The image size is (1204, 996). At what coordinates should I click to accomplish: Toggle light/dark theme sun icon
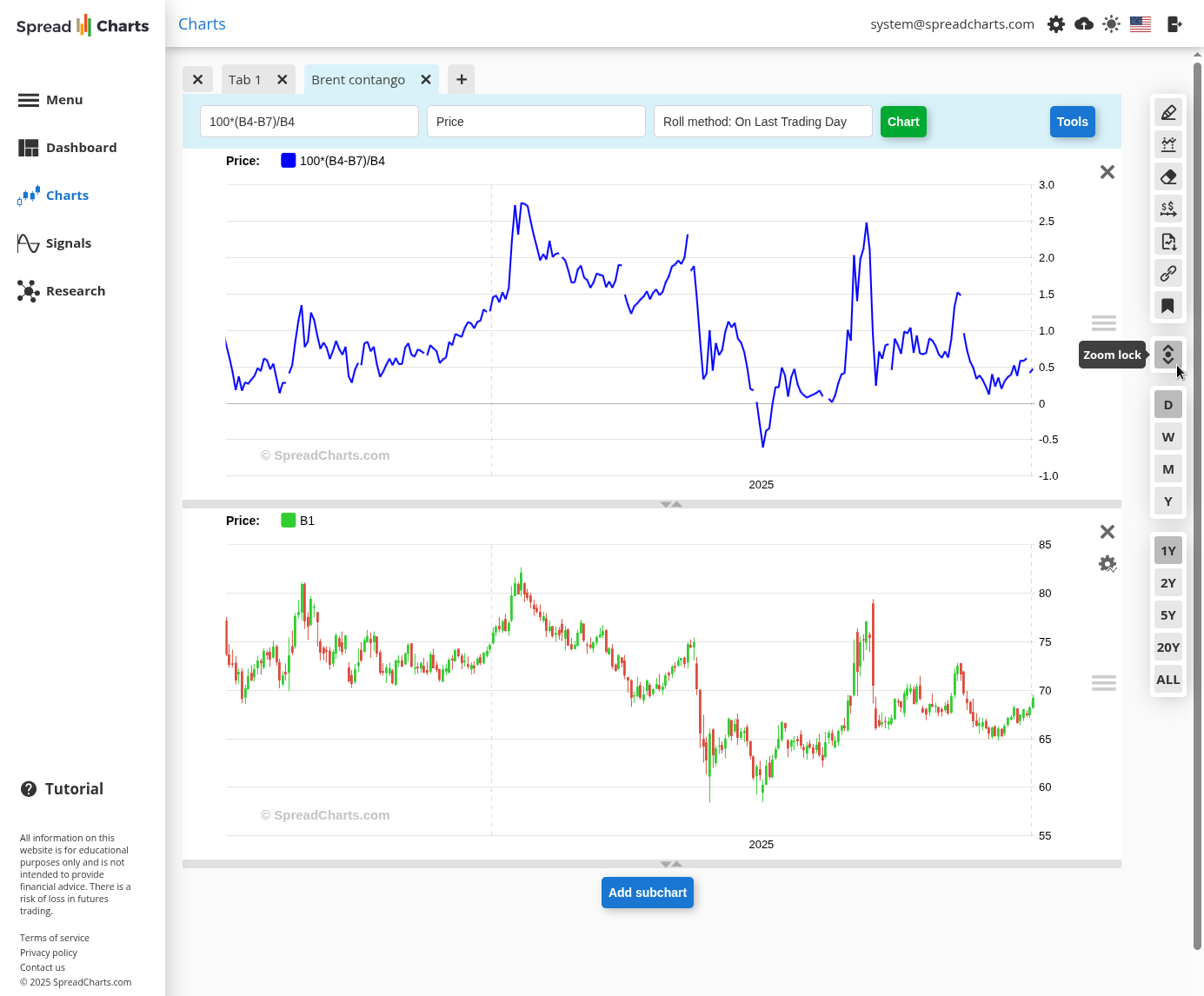(1111, 24)
